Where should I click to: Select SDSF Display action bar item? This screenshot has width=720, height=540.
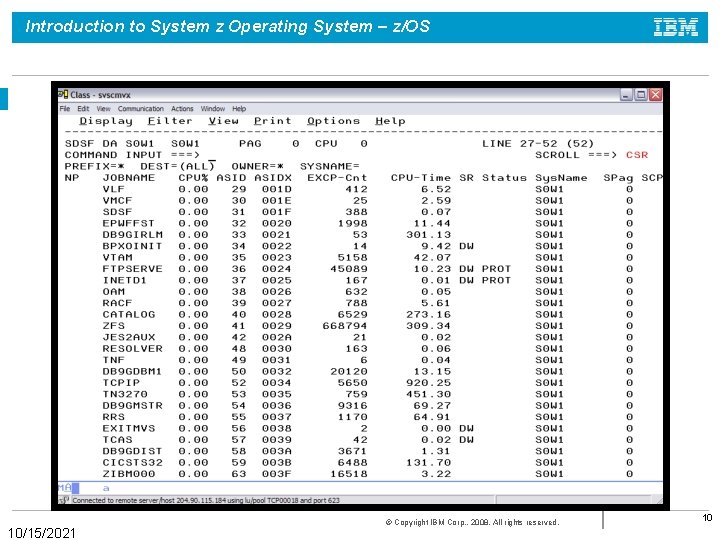106,121
